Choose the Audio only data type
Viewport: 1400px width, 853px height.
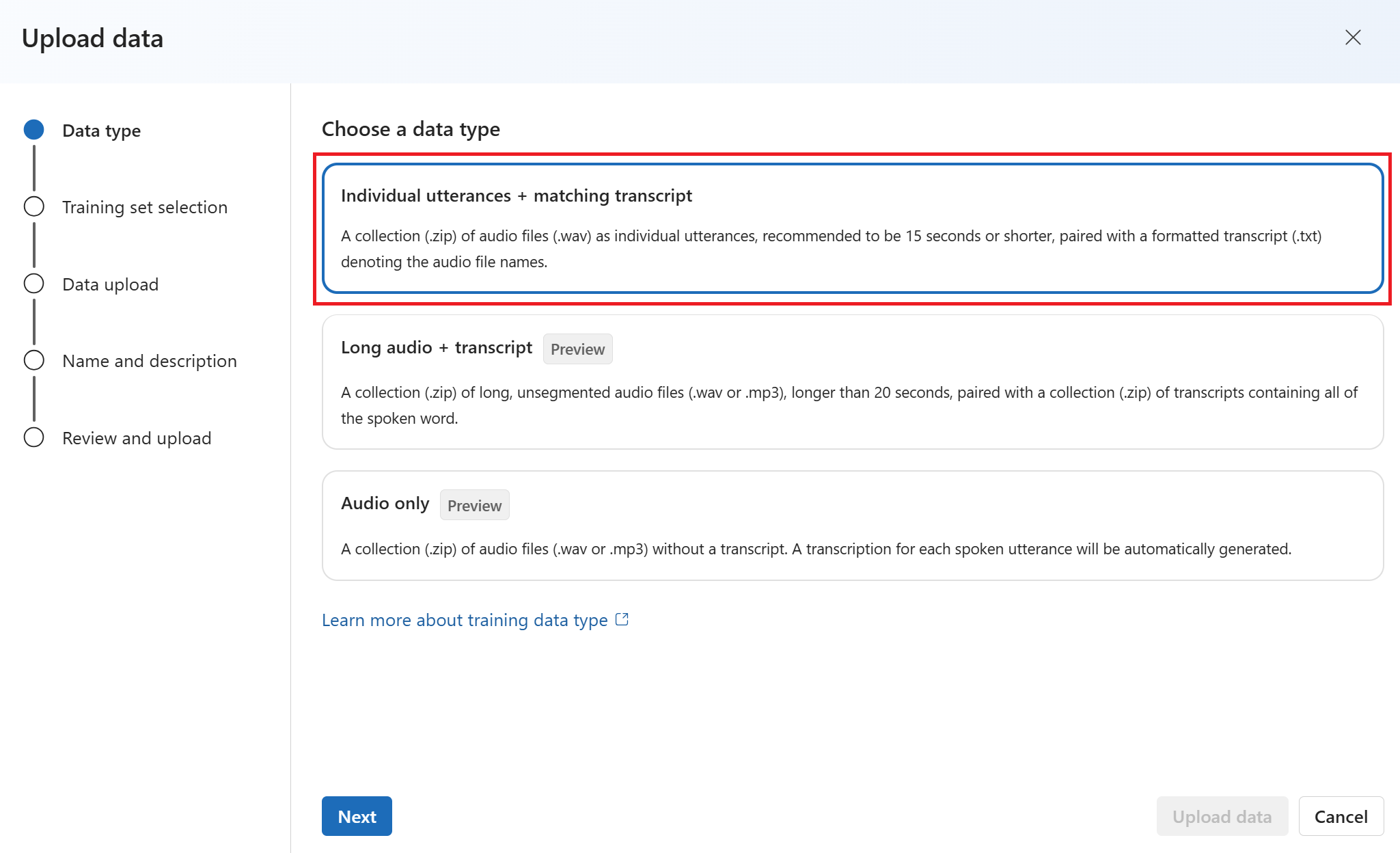tap(852, 525)
